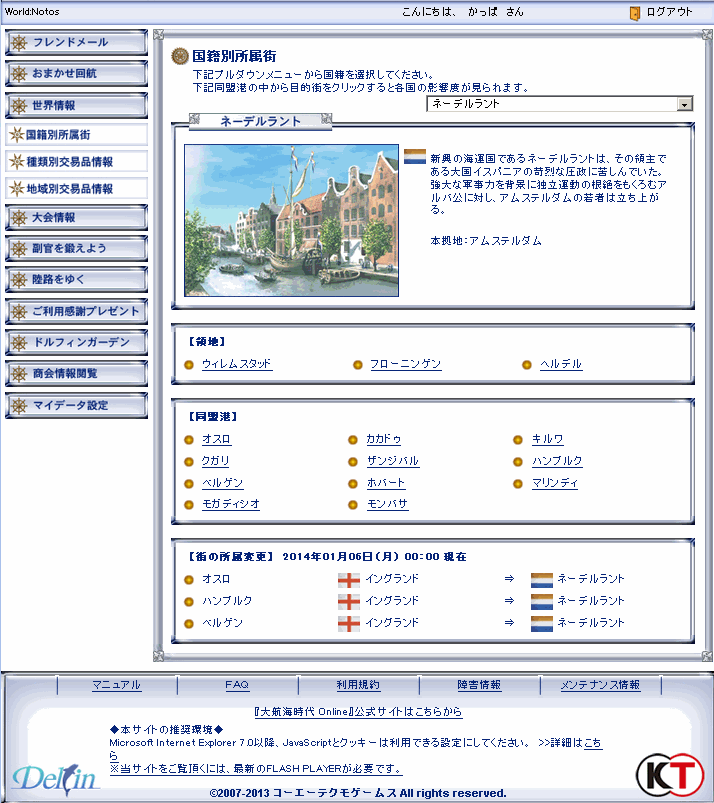The width and height of the screenshot is (714, 803).
Task: Open 陸路をゆく section
Action: coord(76,280)
